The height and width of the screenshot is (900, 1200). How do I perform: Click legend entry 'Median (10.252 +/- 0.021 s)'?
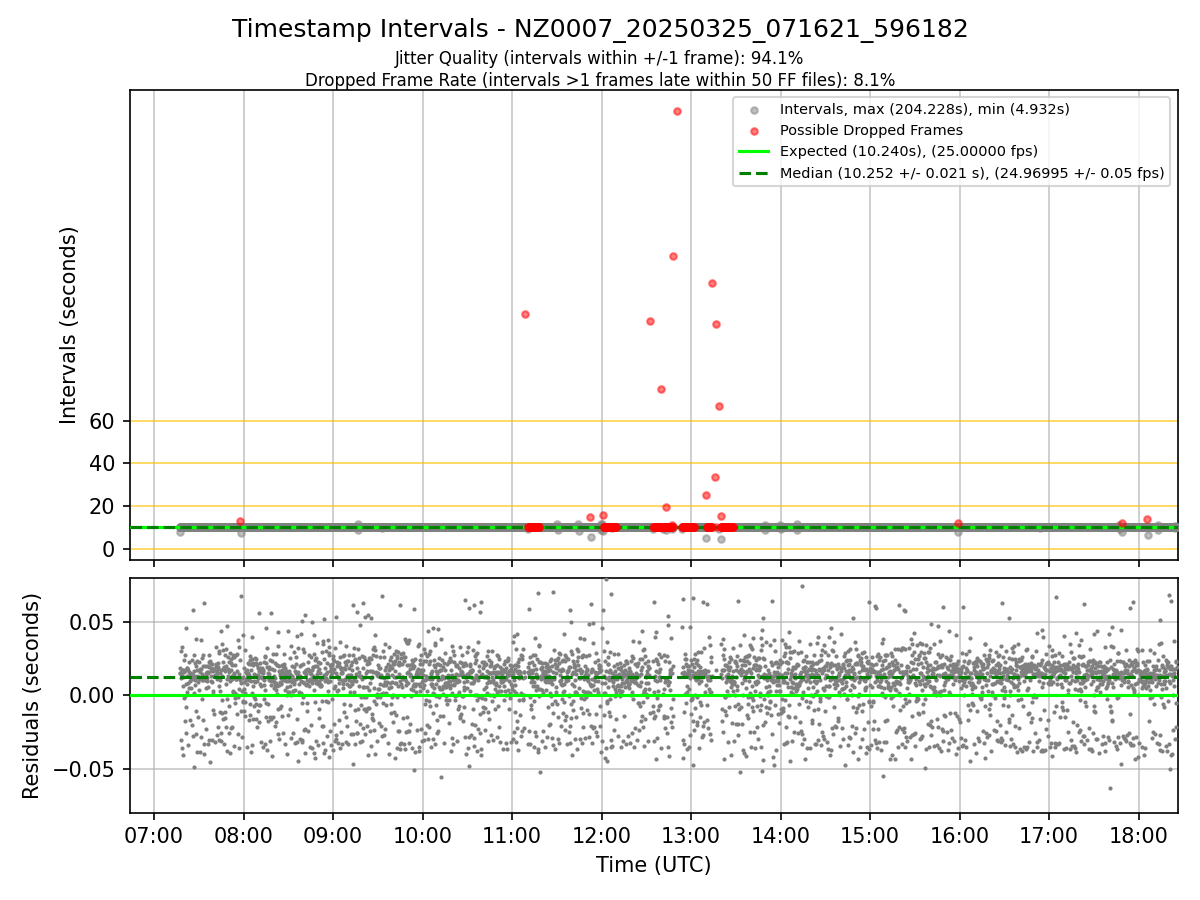(x=972, y=173)
